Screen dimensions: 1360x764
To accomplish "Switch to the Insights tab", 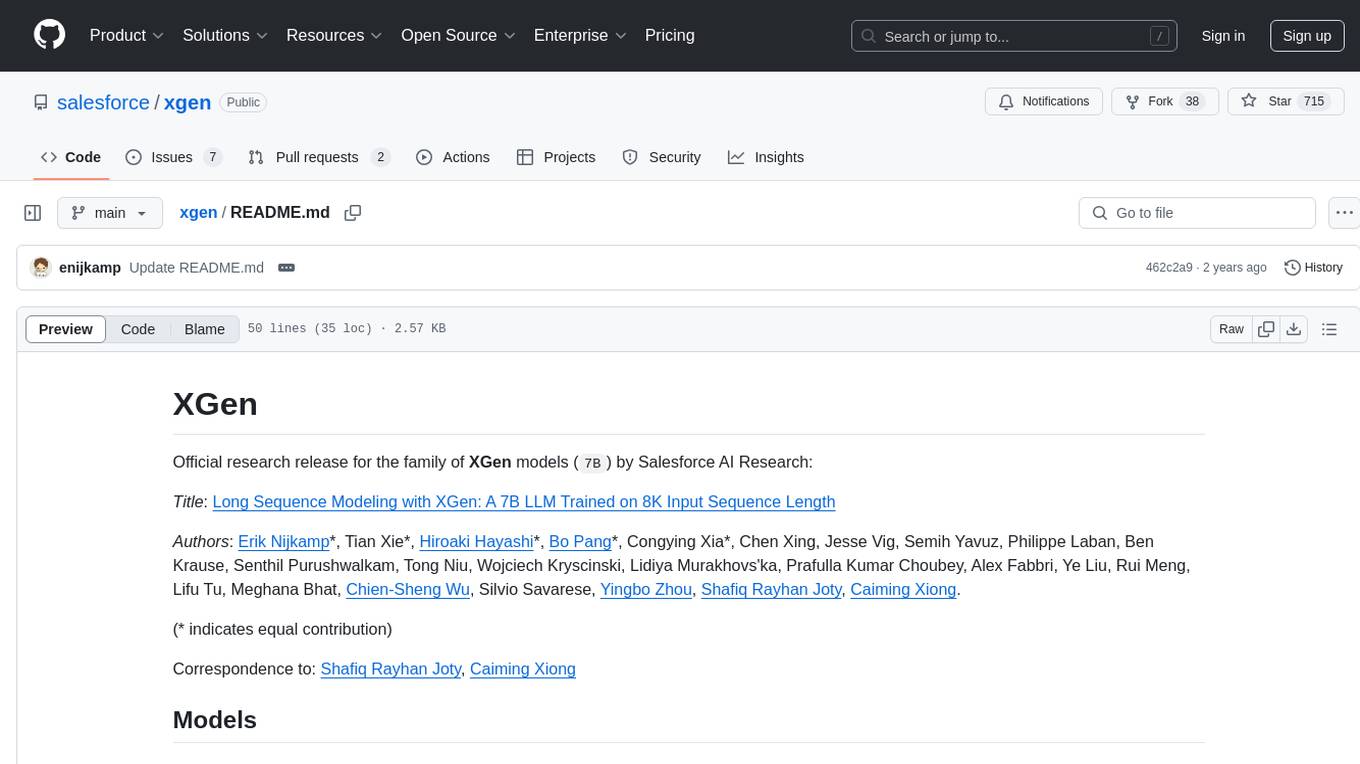I will click(766, 157).
